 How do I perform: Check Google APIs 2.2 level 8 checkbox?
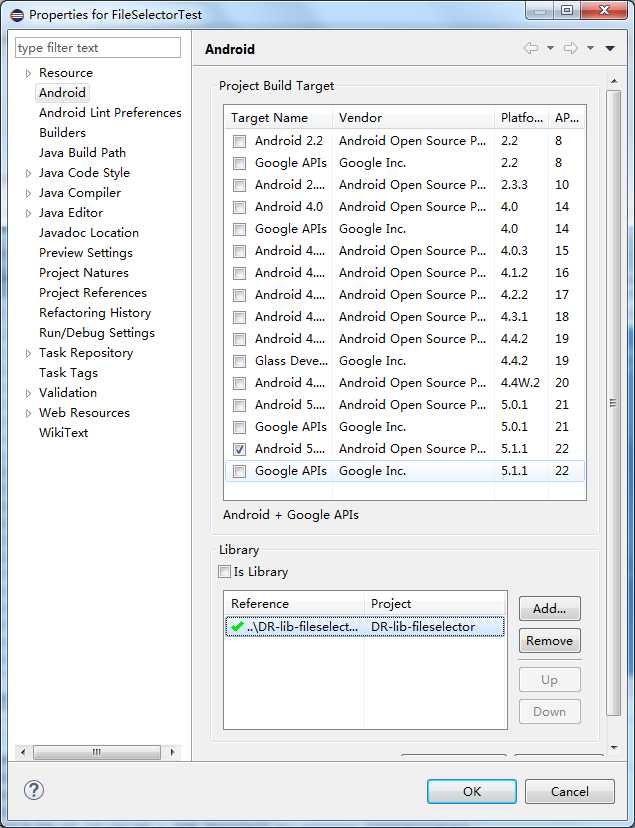(239, 163)
